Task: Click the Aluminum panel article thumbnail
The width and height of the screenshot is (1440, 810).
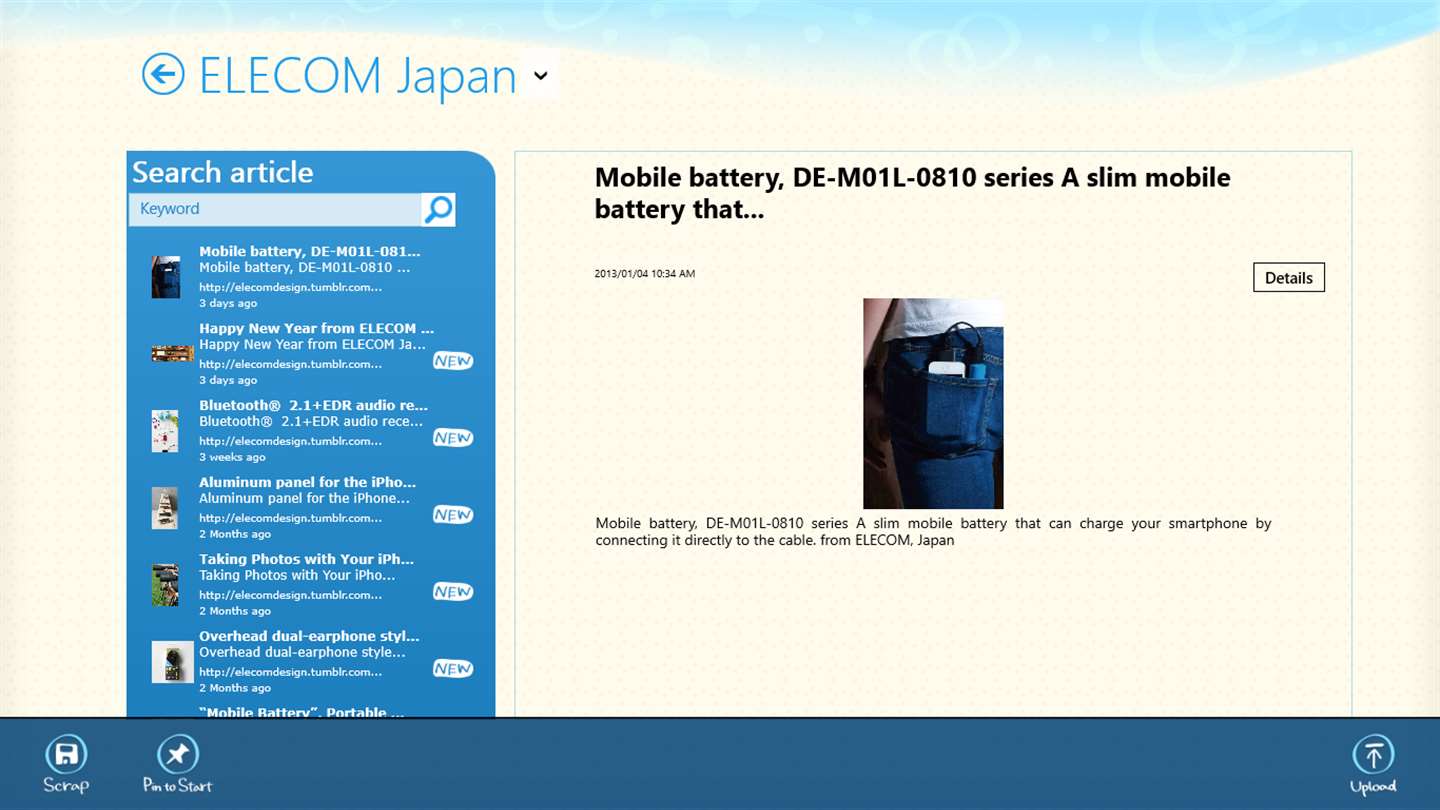Action: (x=165, y=508)
